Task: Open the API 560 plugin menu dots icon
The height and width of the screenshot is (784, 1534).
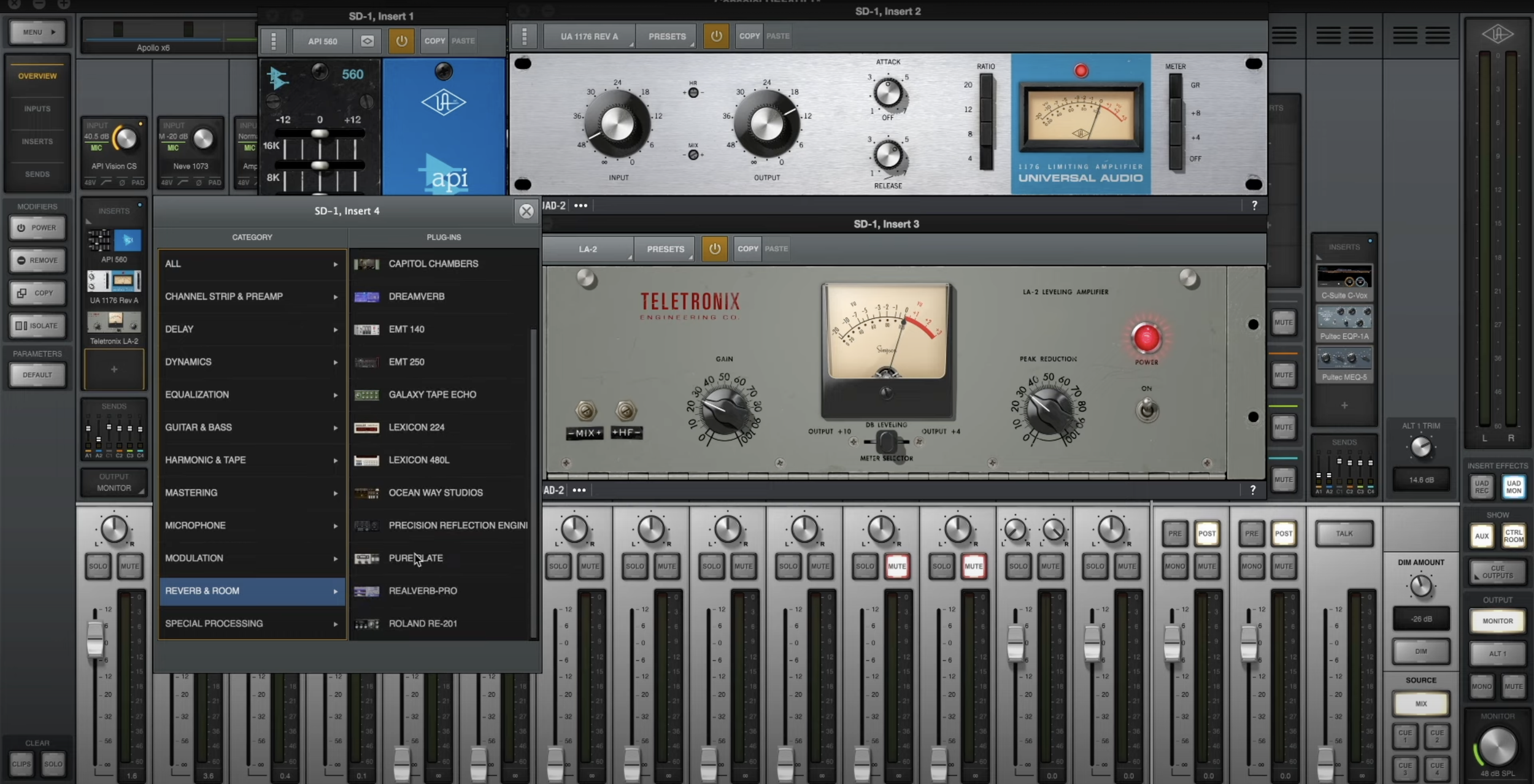Action: tap(274, 41)
